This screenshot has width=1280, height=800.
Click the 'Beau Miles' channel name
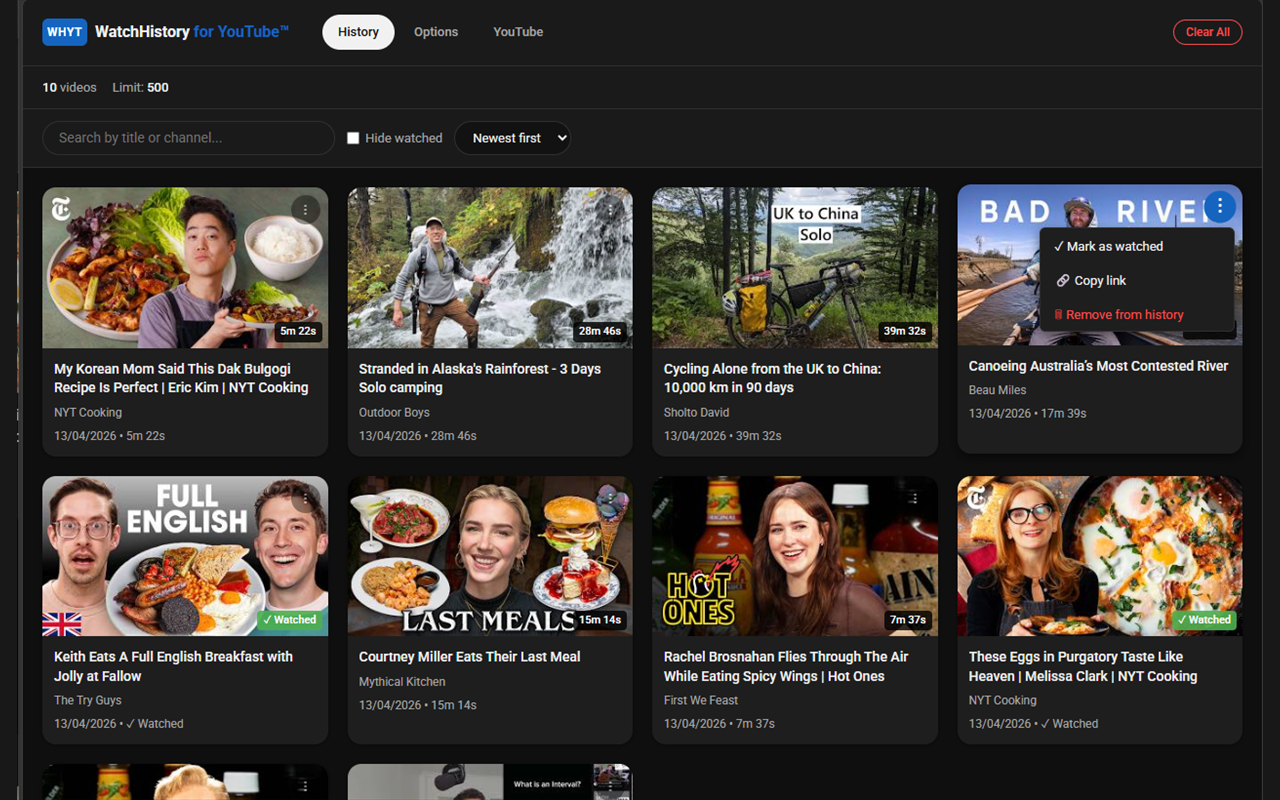997,390
